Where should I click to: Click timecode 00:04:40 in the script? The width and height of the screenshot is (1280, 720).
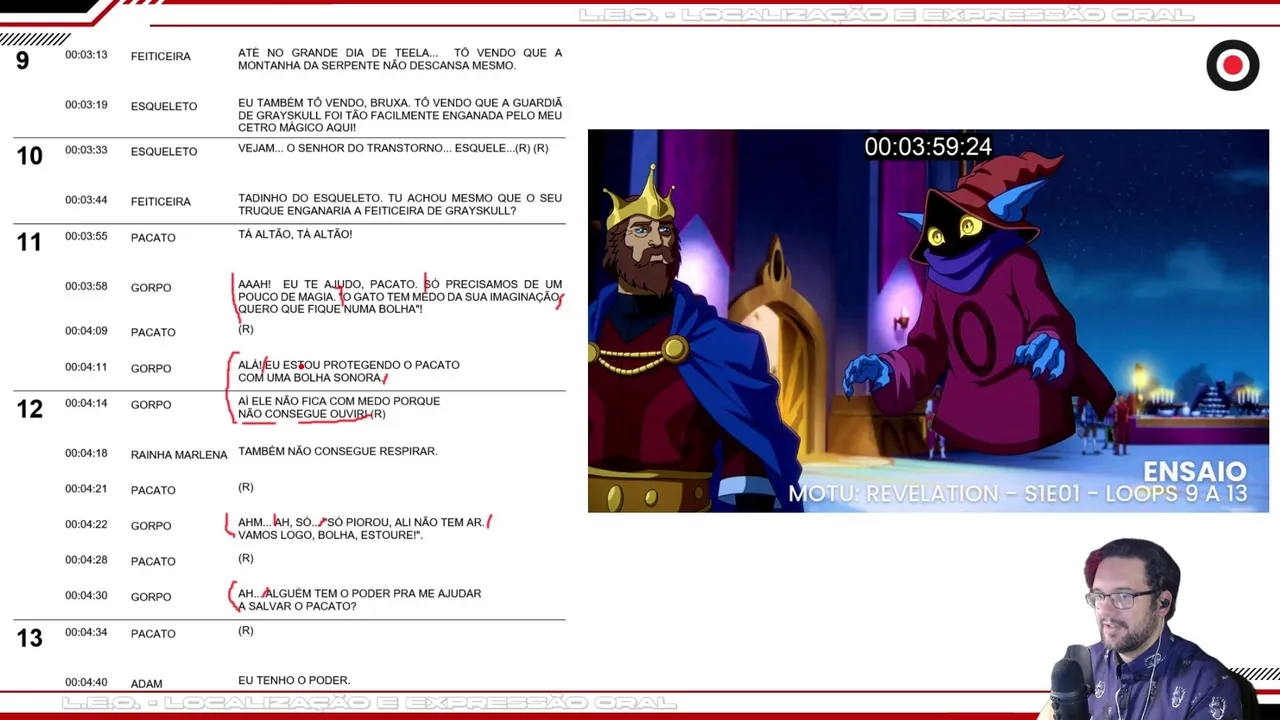86,682
